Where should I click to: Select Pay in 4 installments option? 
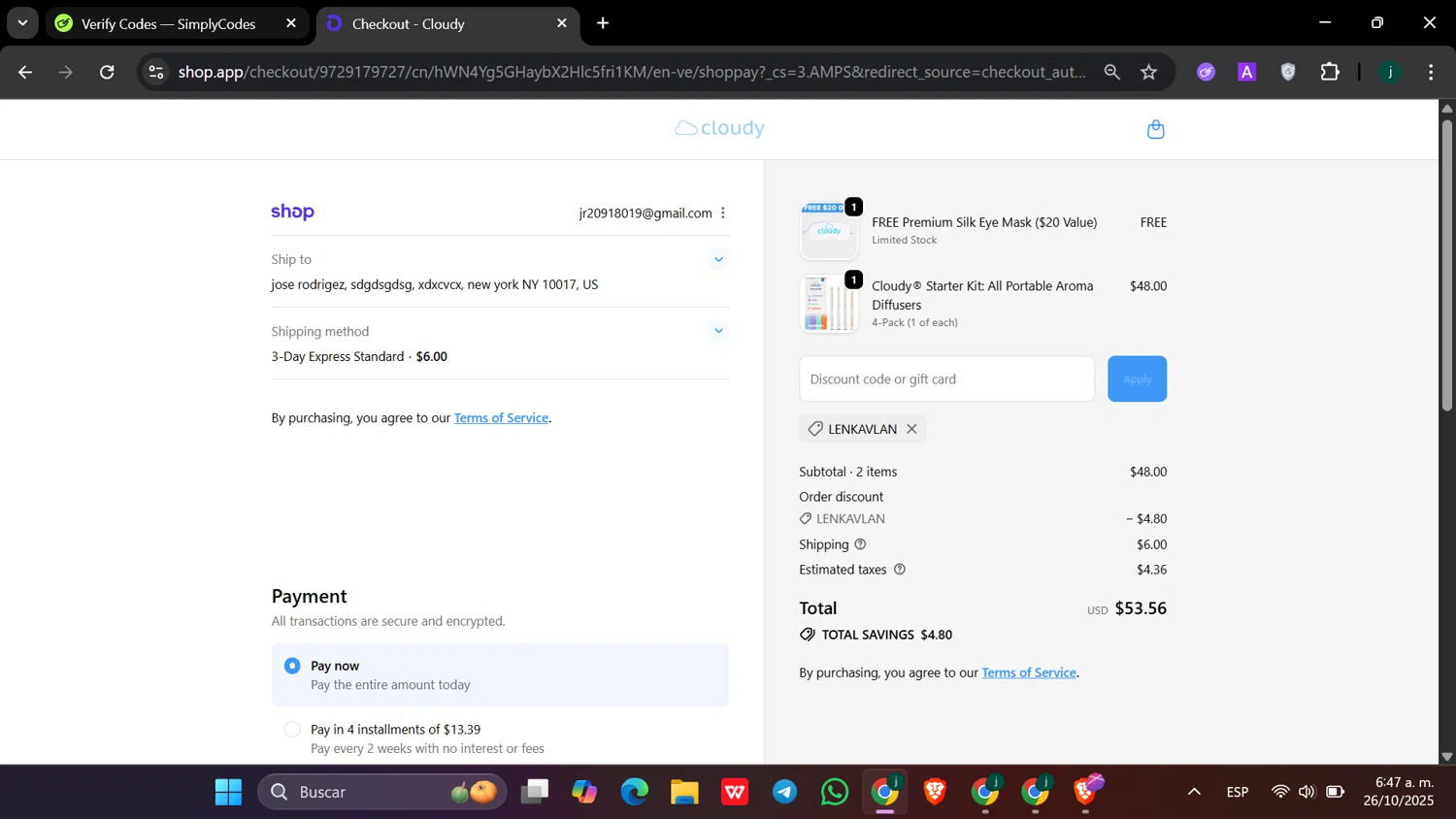click(292, 729)
